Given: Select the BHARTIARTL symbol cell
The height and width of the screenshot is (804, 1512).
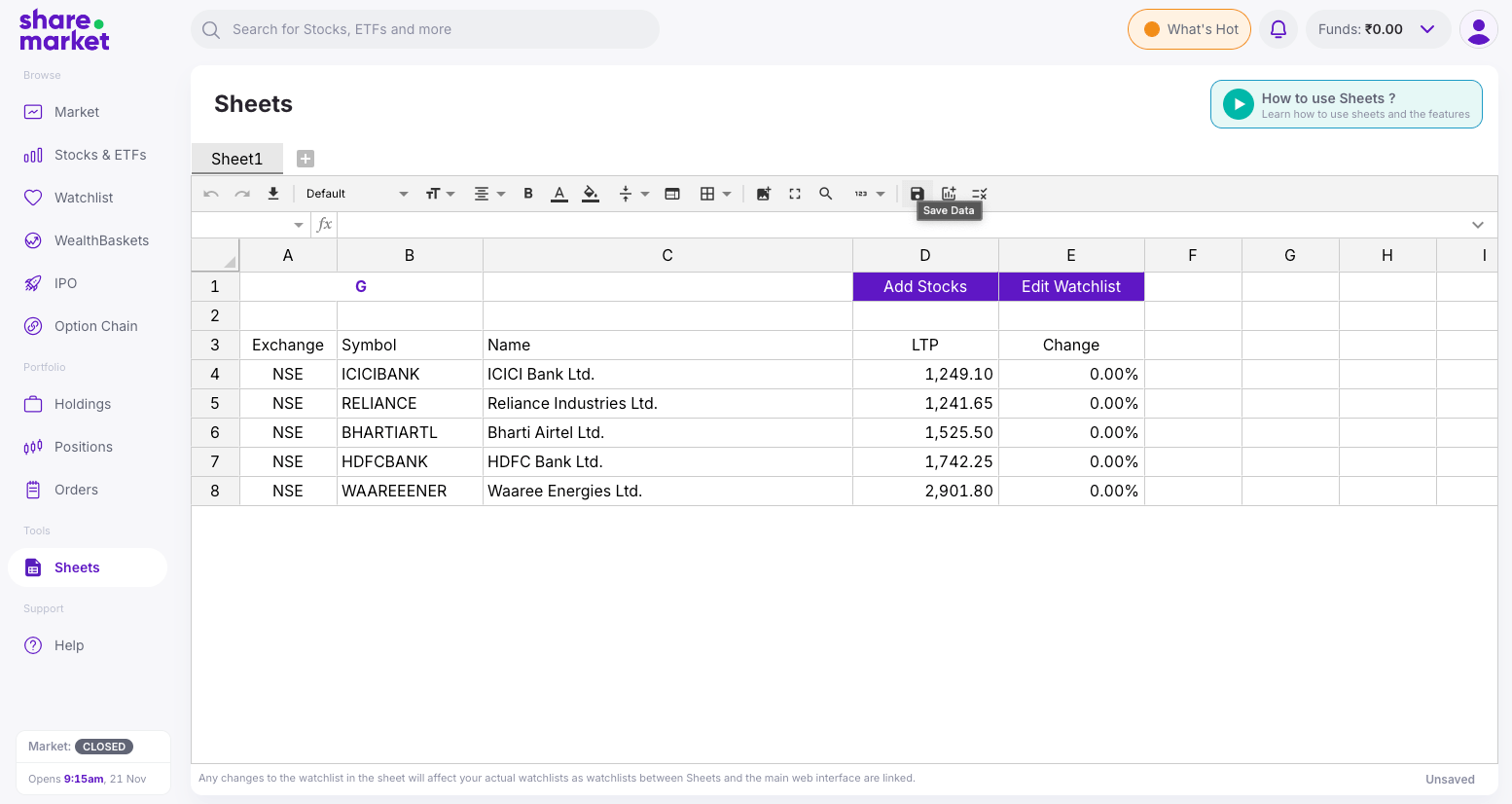Looking at the screenshot, I should pos(410,432).
